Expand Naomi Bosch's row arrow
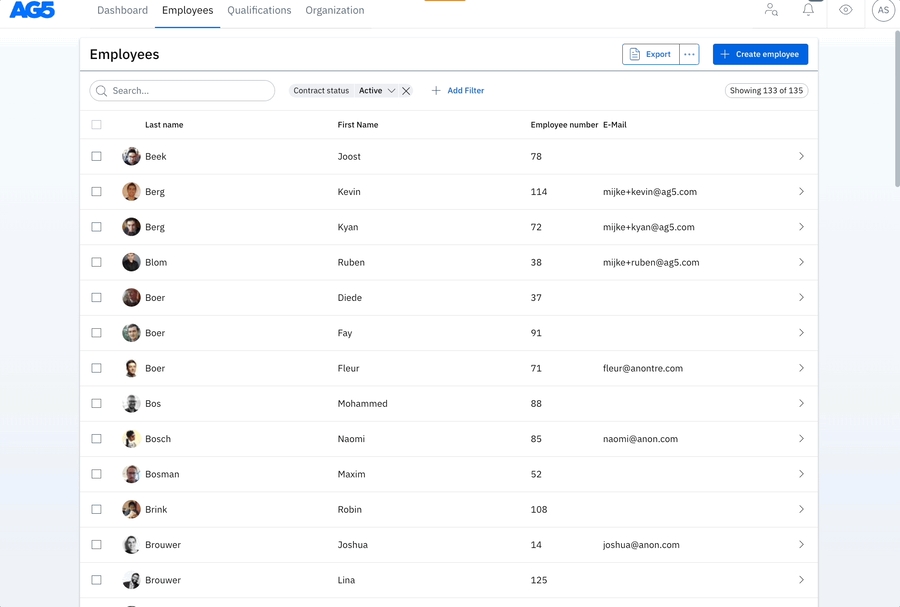This screenshot has width=900, height=607. 801,439
